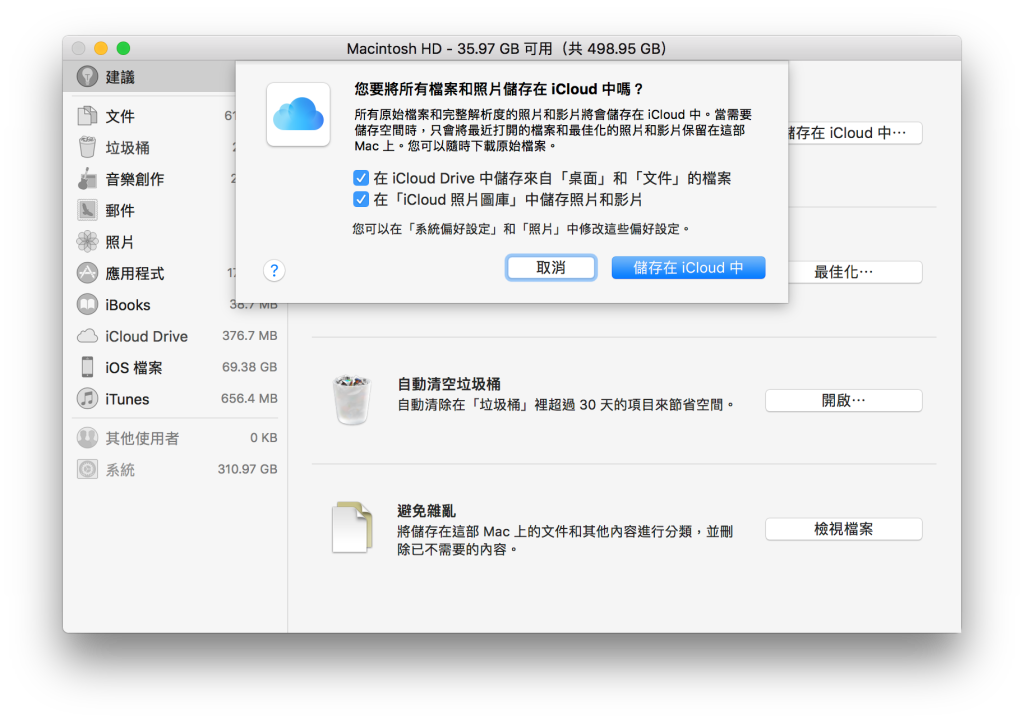Uncheck the iCloud Drive 桌面 and 文件 checkbox
Screen dimensions: 1024x722
click(x=361, y=178)
